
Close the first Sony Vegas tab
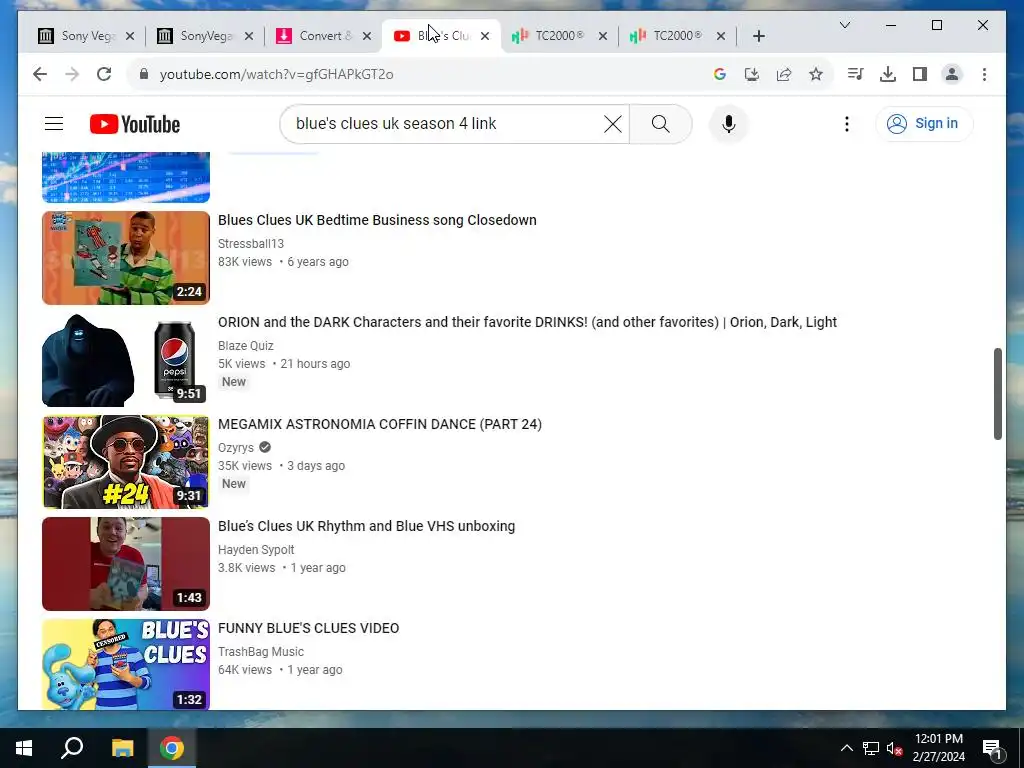tap(130, 36)
